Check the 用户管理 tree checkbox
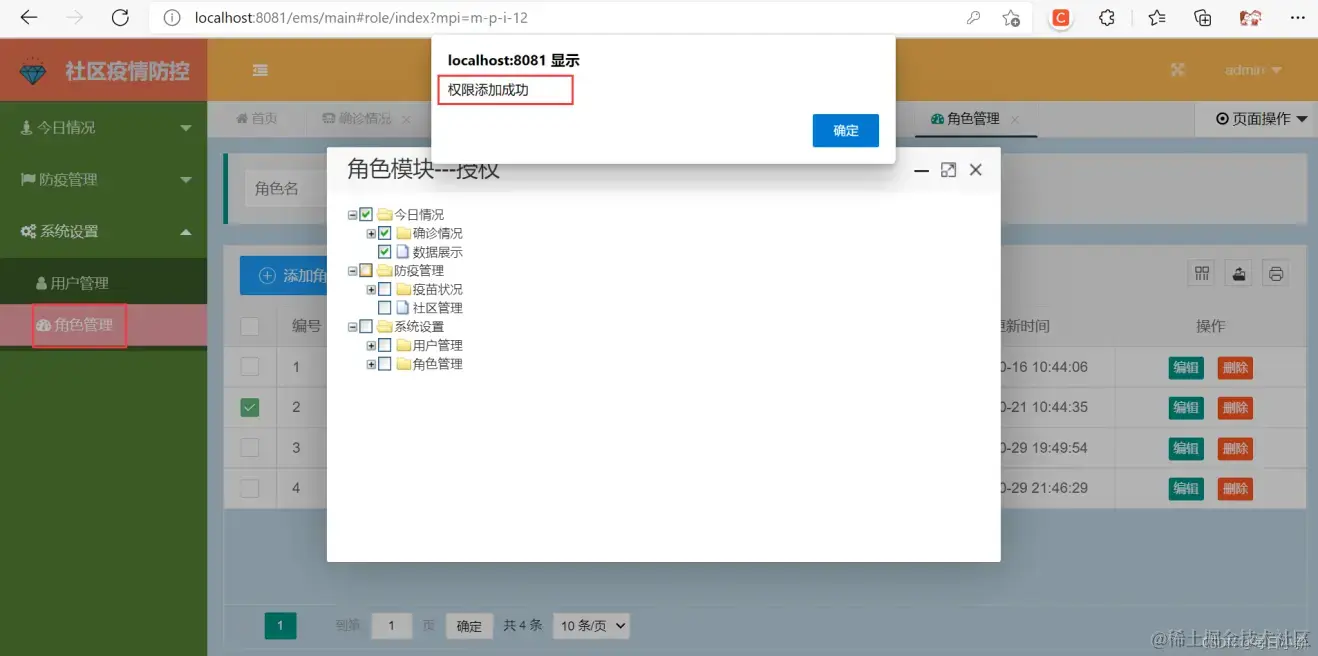Screen dimensions: 1318x656 pos(385,345)
